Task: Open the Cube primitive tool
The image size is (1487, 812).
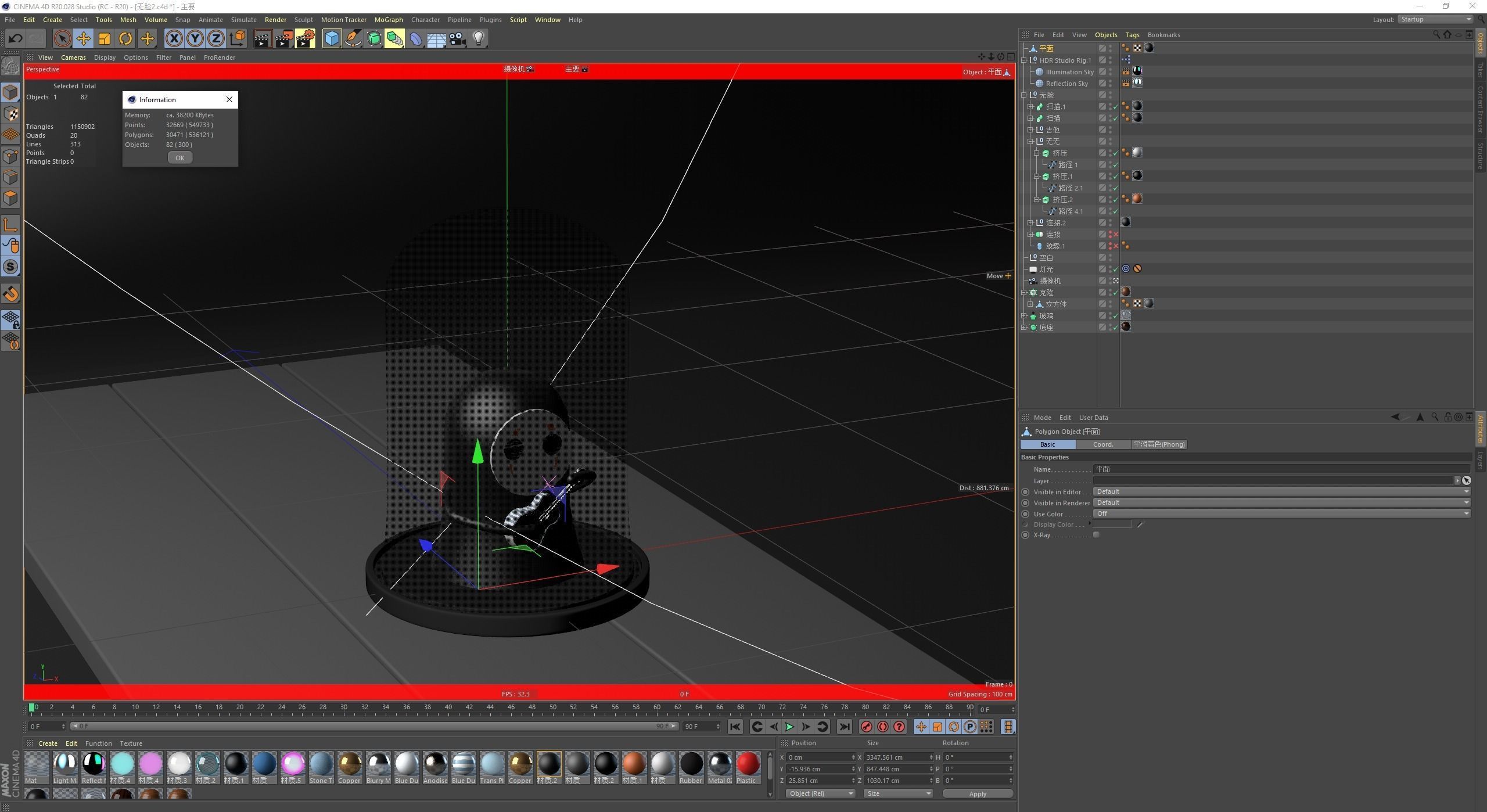Action: coord(332,39)
